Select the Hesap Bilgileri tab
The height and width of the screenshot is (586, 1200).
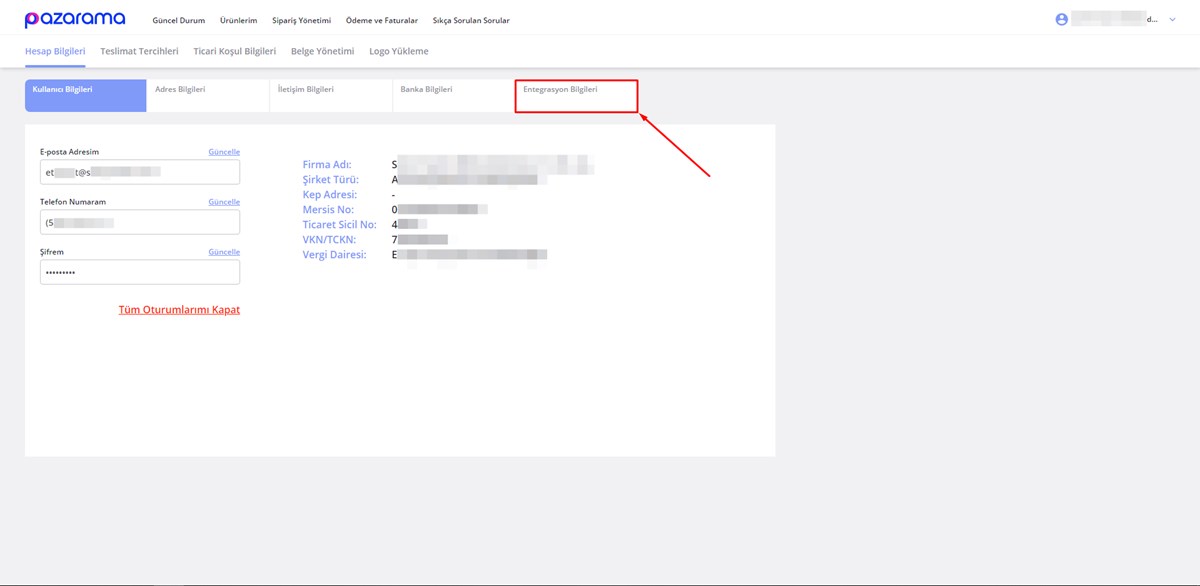[x=55, y=51]
